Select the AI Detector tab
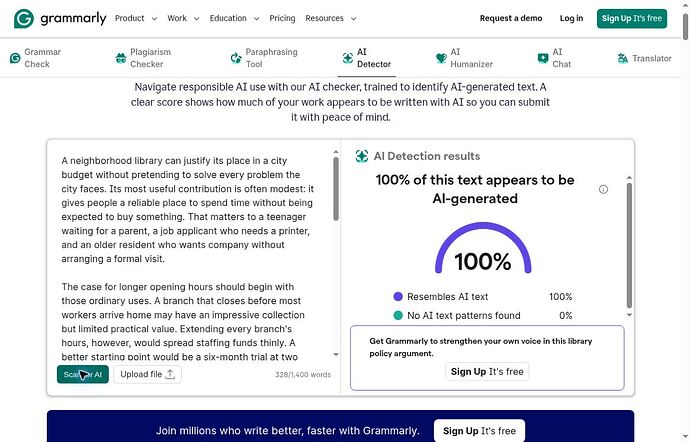Screen dimensions: 690x442 pyautogui.click(x=367, y=58)
